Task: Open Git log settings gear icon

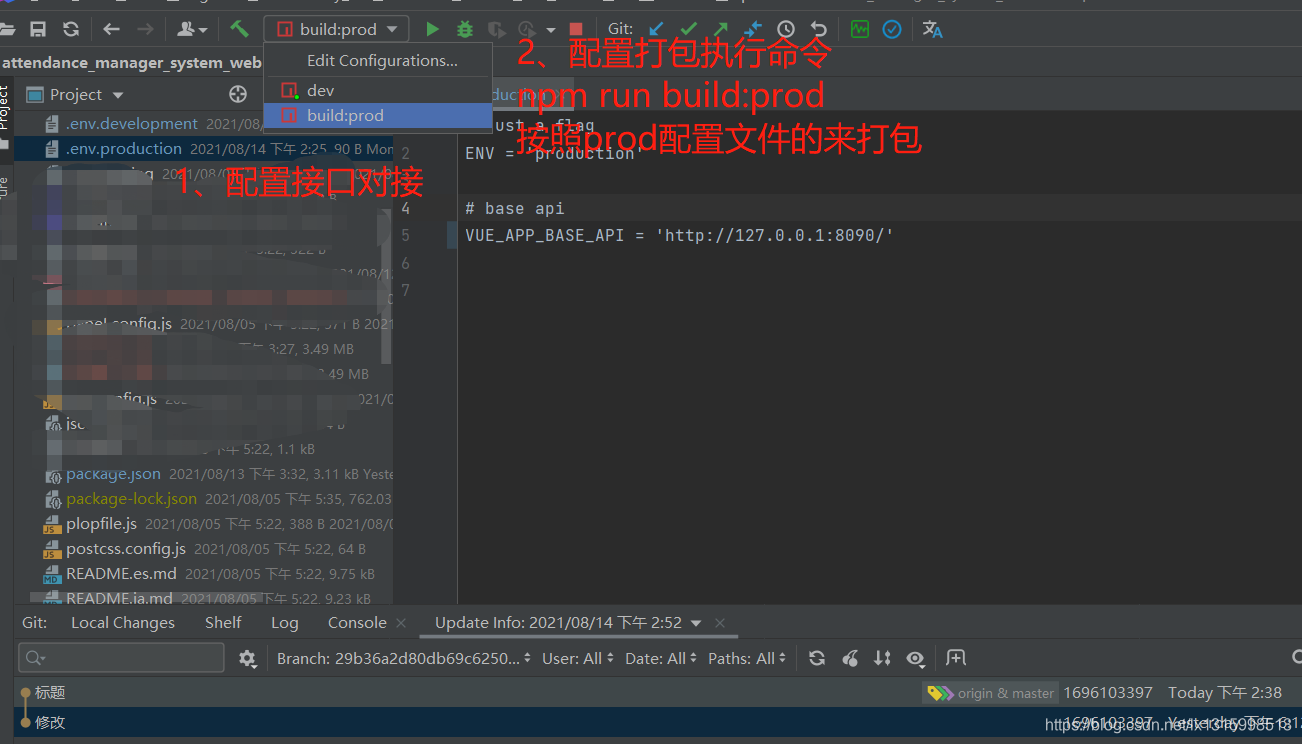Action: click(247, 658)
